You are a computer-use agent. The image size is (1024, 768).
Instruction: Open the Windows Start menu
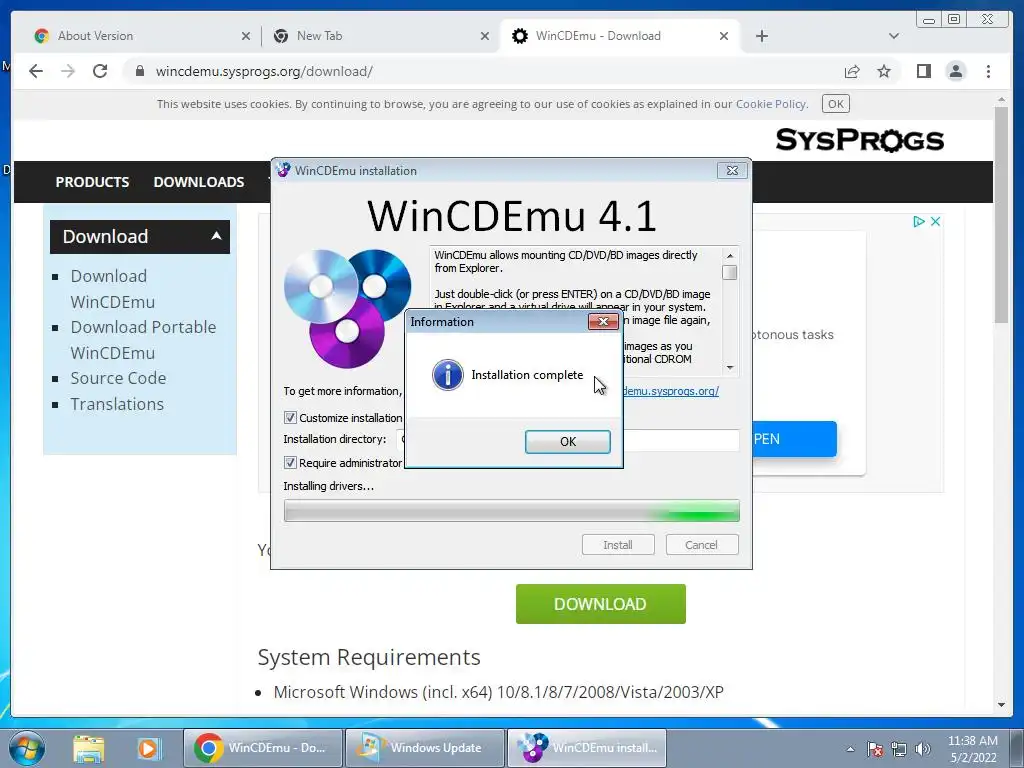pyautogui.click(x=27, y=748)
